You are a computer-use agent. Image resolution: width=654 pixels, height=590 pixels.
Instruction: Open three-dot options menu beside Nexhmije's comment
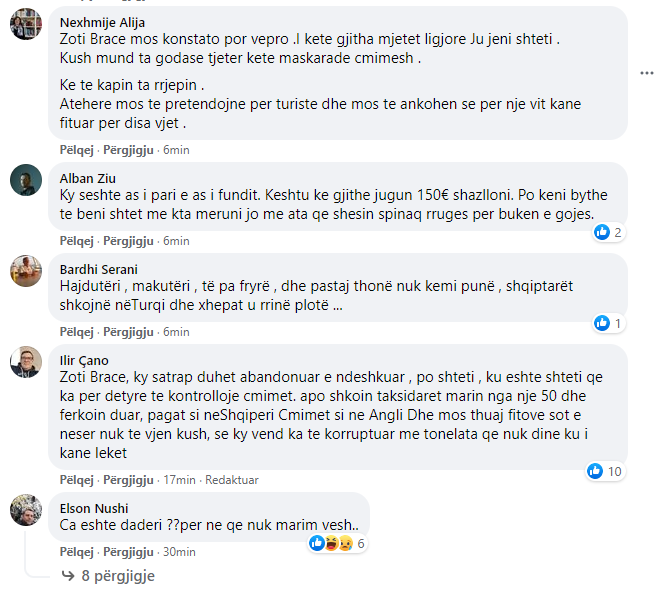645,75
